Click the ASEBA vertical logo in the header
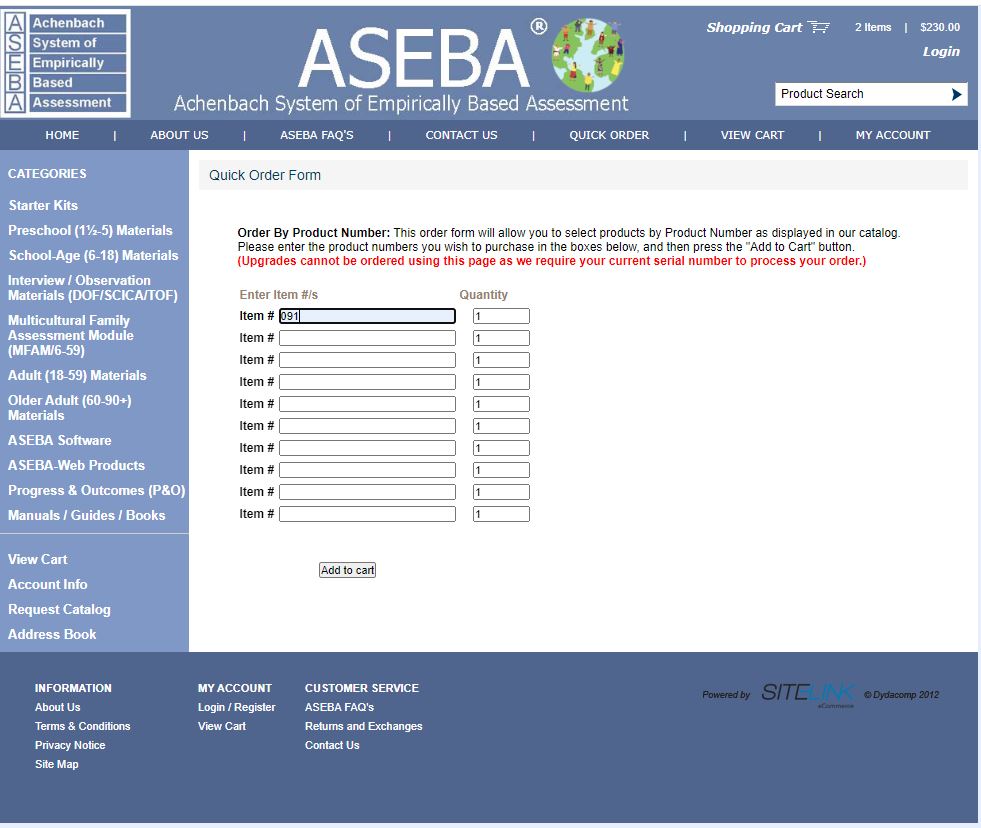Image resolution: width=981 pixels, height=828 pixels. (x=65, y=62)
